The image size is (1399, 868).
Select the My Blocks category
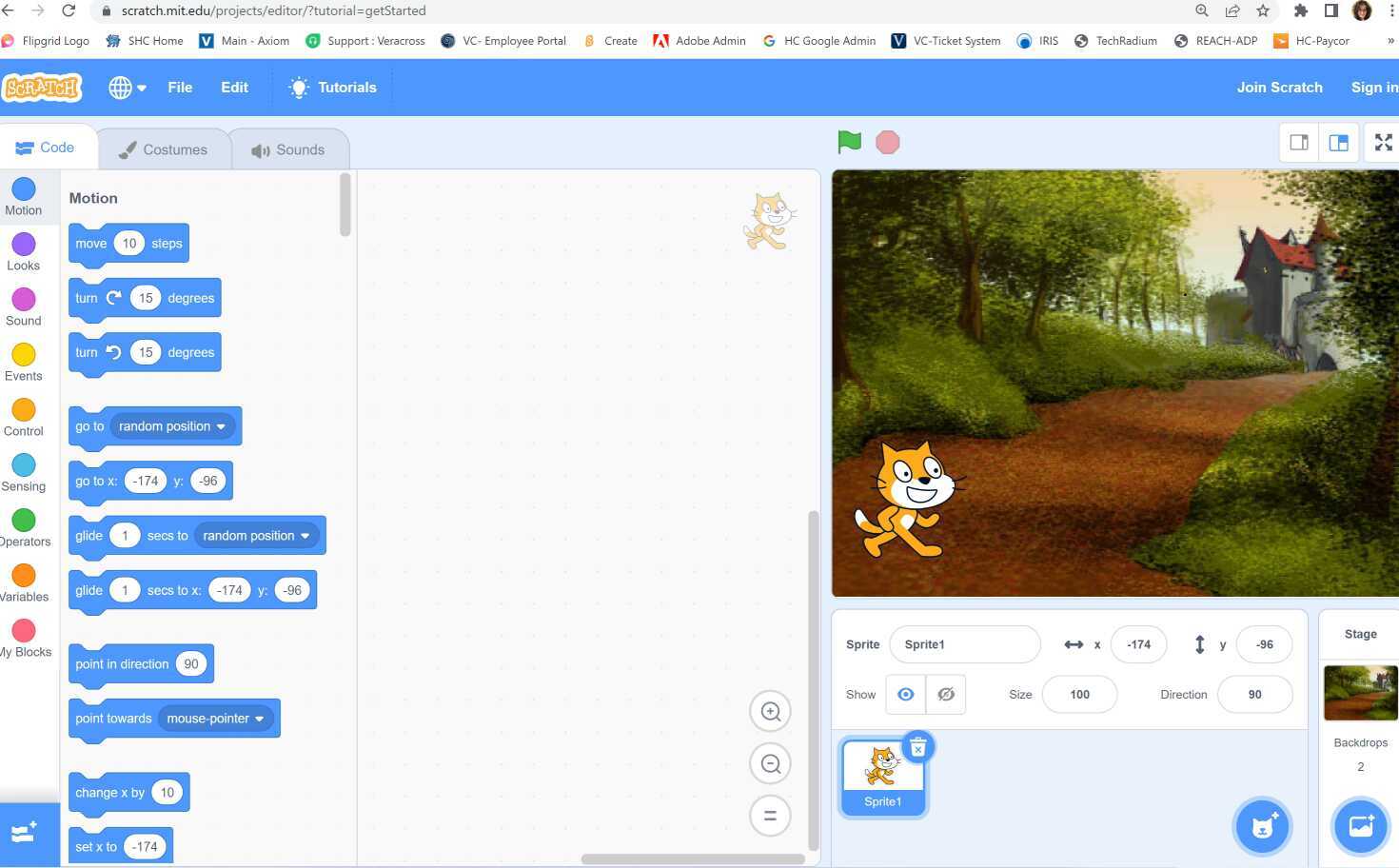click(24, 639)
